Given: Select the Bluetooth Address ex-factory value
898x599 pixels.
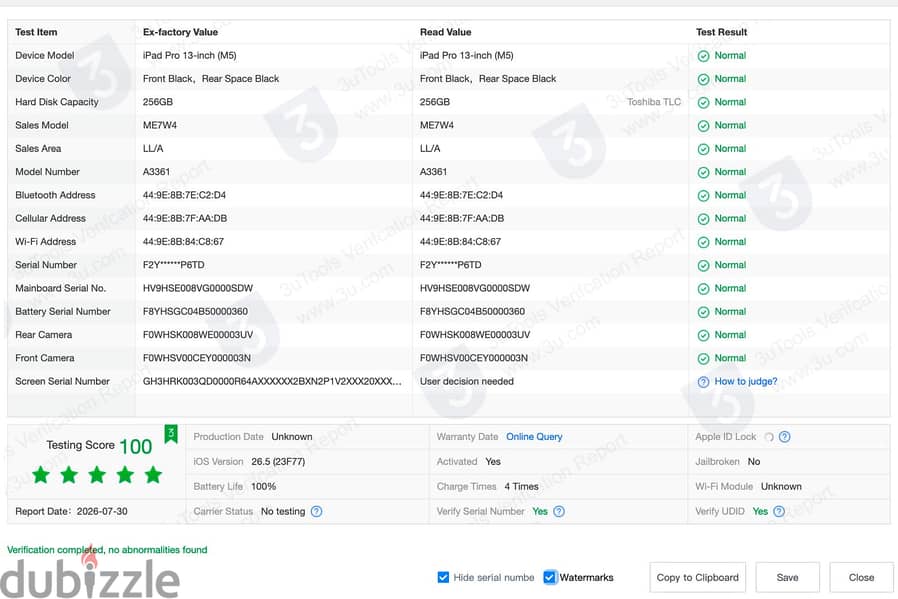Looking at the screenshot, I should pos(184,195).
